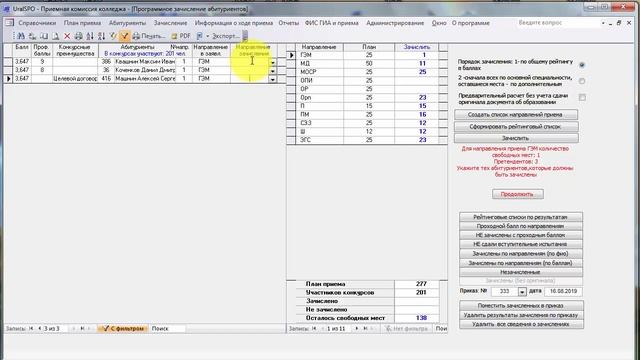Image resolution: width=640 pixels, height=360 pixels.
Task: Click the binoculars Find icon in toolbar
Action: (x=20, y=36)
